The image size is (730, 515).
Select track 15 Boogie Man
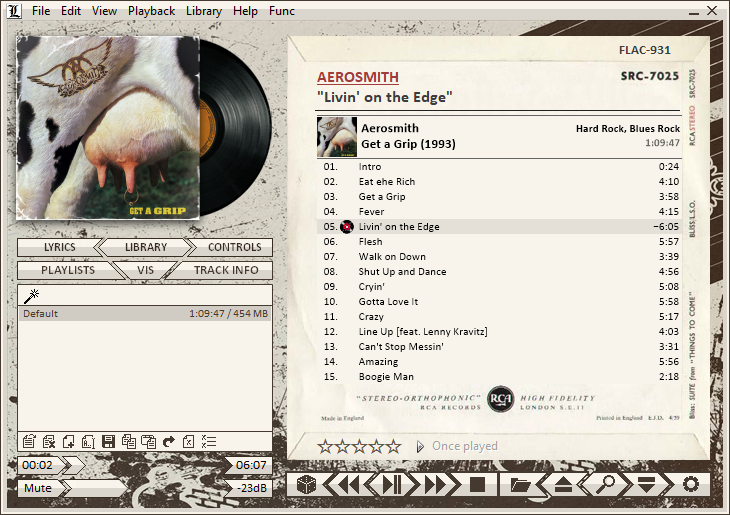point(501,376)
